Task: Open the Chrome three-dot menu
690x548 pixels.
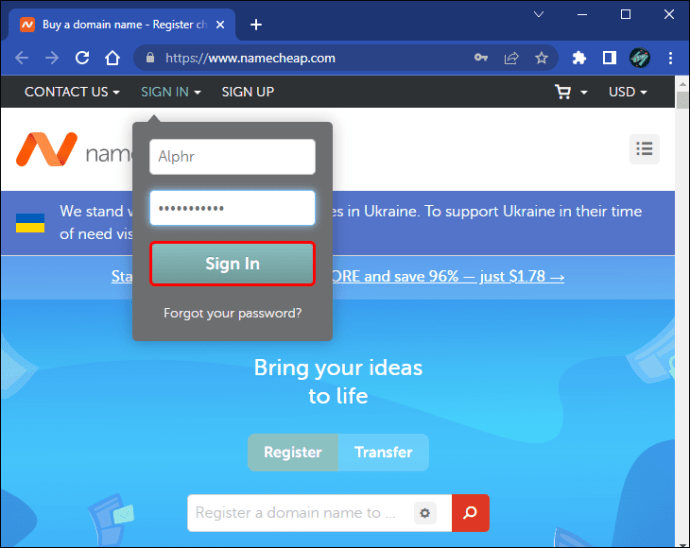Action: point(670,58)
